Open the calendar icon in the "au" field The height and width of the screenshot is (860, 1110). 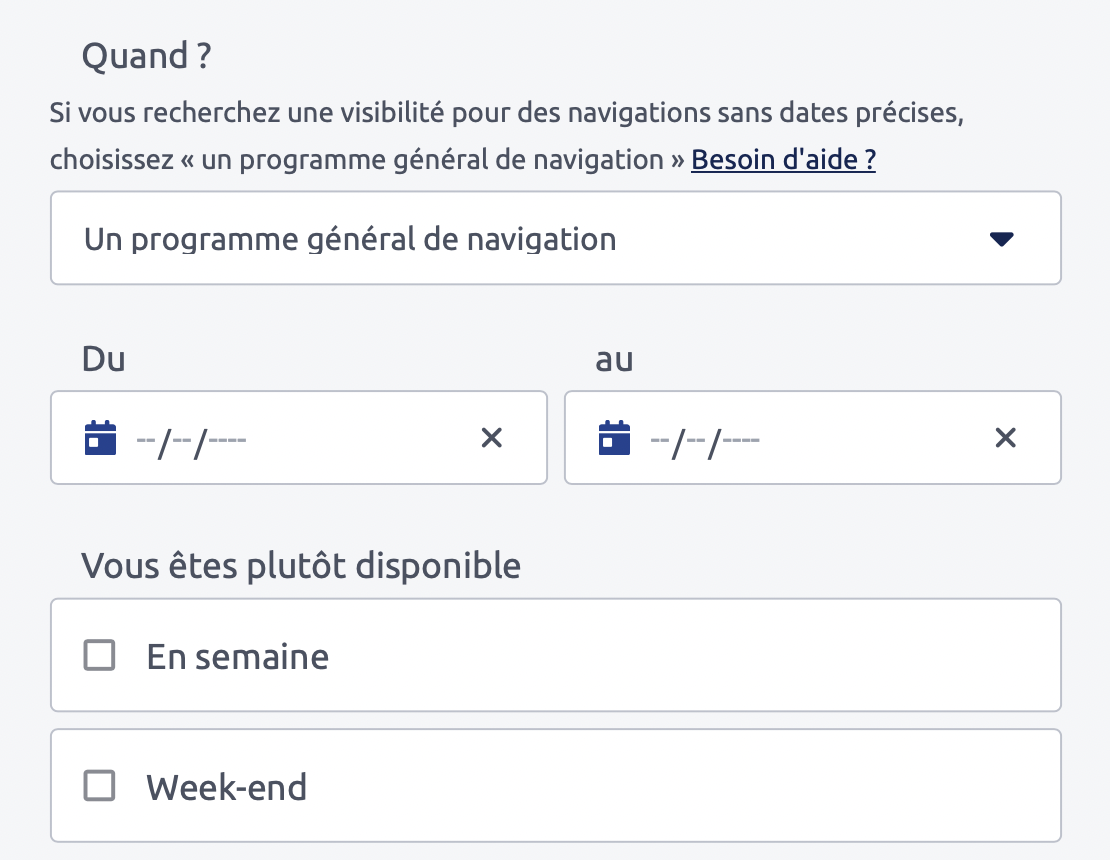pyautogui.click(x=614, y=438)
